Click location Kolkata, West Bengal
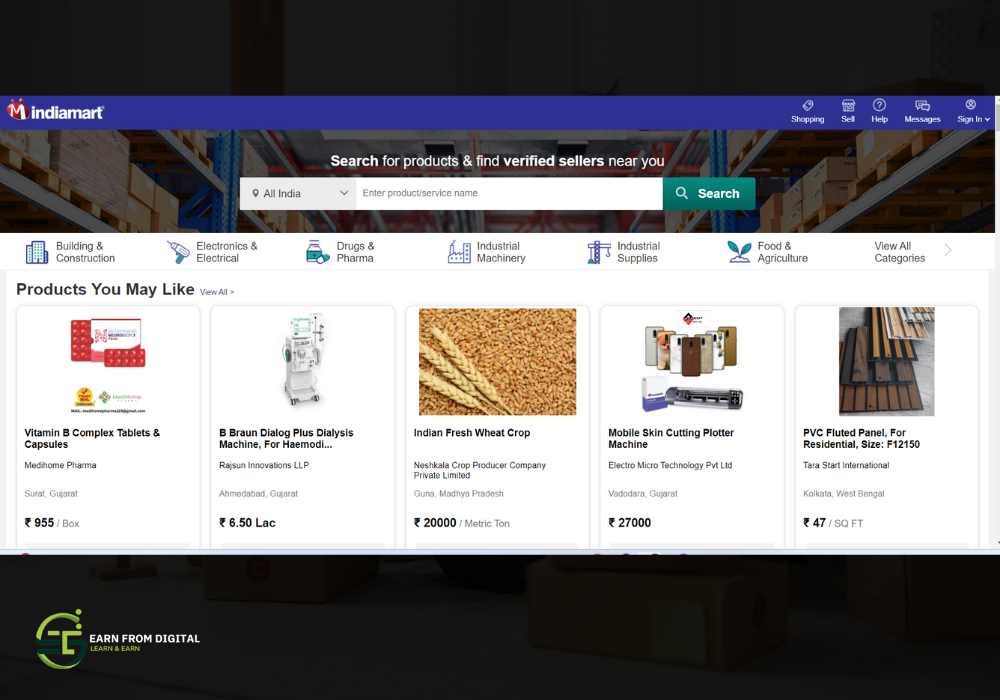Viewport: 1000px width, 700px height. coord(843,493)
